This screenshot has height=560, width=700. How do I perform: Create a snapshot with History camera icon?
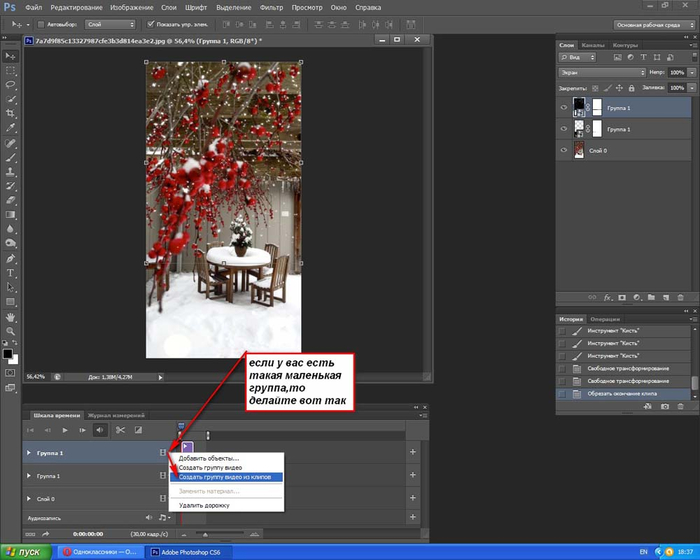(665, 406)
